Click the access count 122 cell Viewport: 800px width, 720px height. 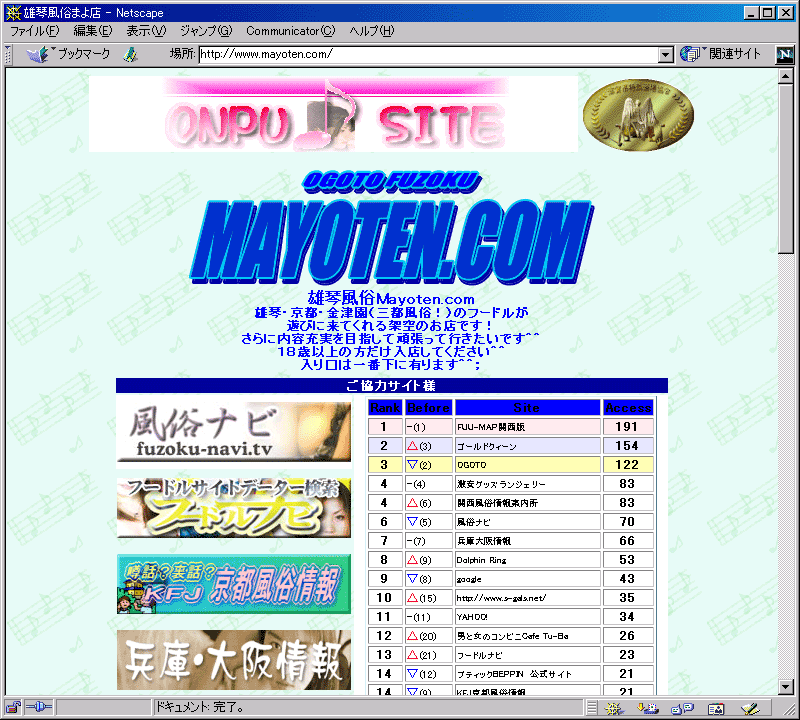click(628, 464)
